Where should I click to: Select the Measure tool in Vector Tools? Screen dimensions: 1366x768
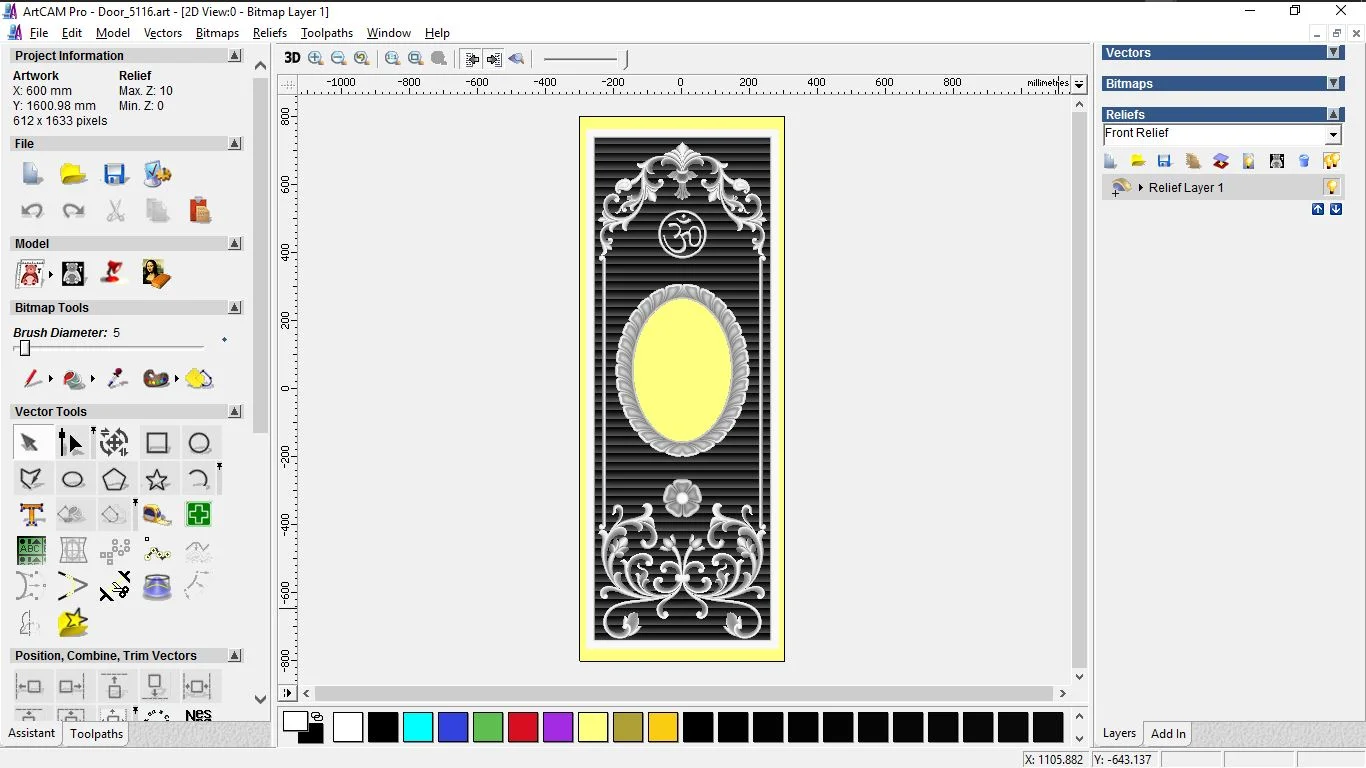coord(156,514)
